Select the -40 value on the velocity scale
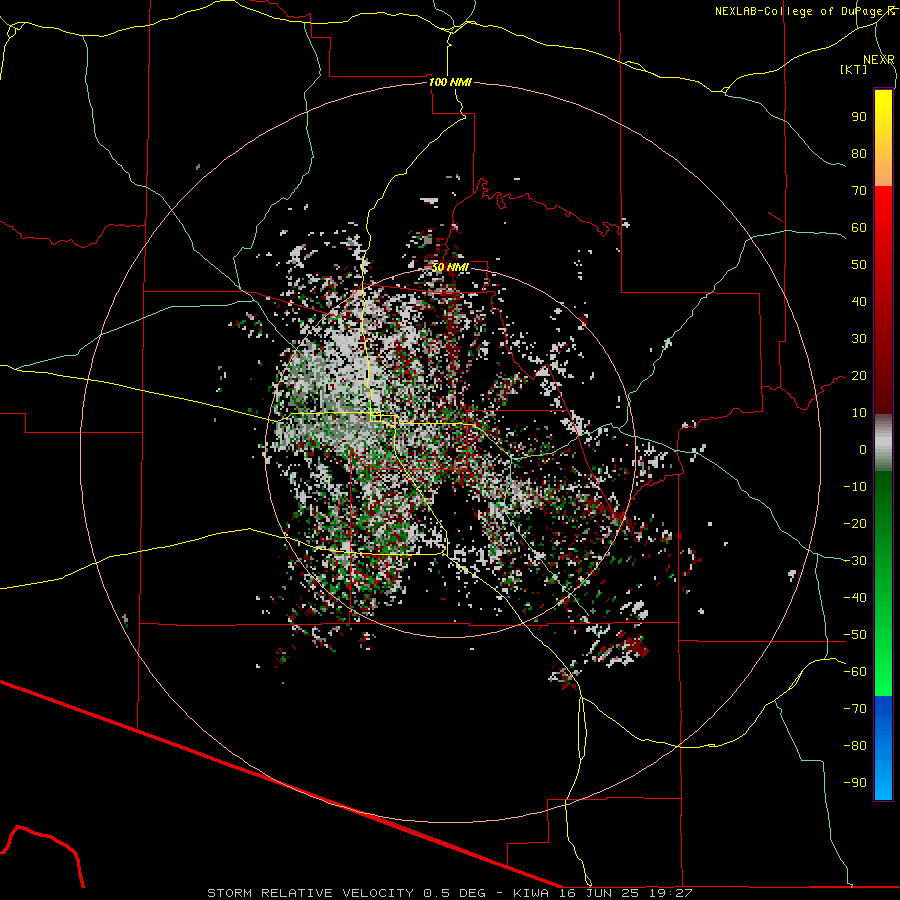The image size is (900, 900). point(855,598)
